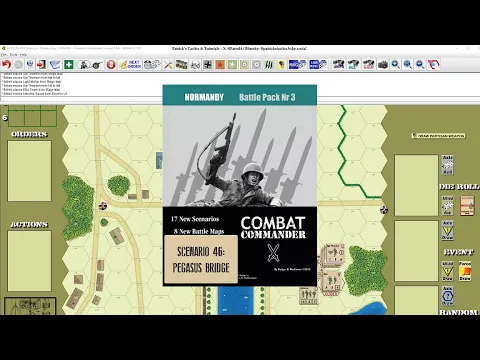The height and width of the screenshot is (360, 480).
Task: Click the Scenario 46 Pegasus Bridge label
Action: click(x=201, y=259)
